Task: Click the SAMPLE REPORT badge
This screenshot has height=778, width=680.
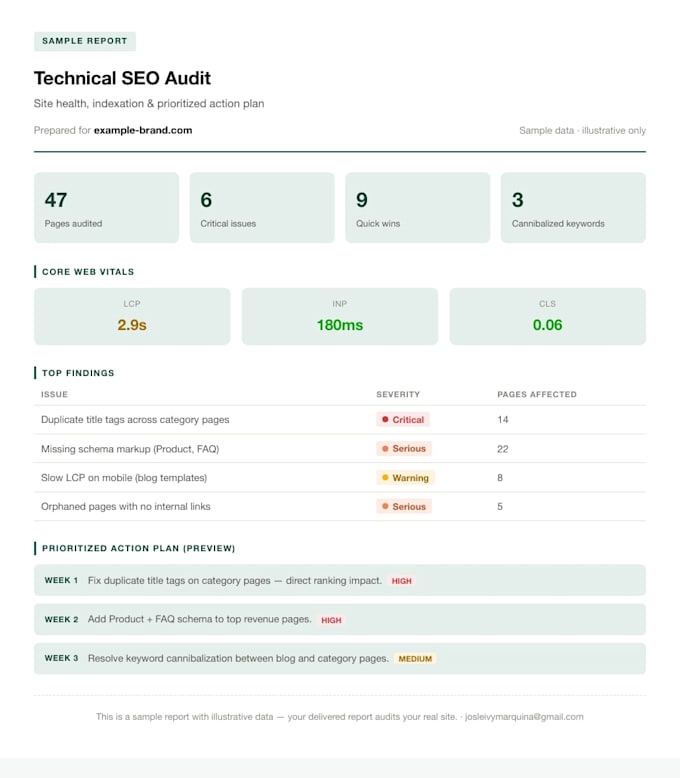Action: coord(85,41)
